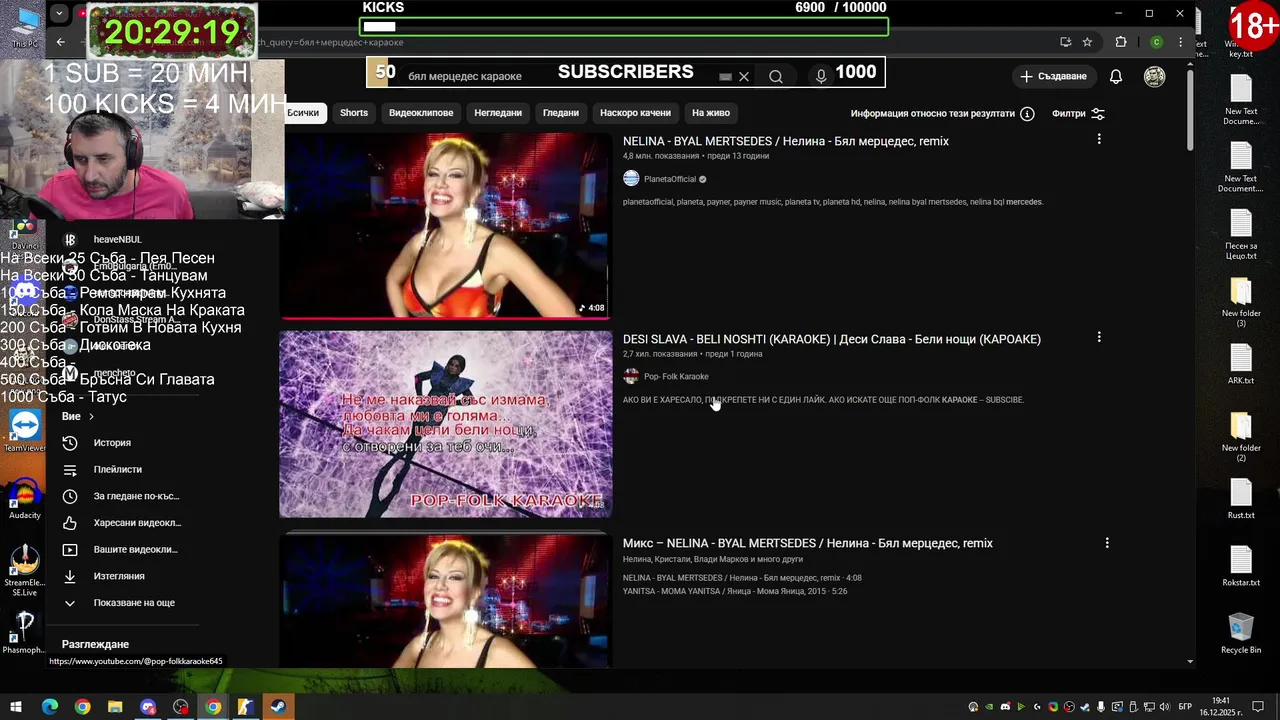
Task: Open the Микс – NELINA playlist title
Action: click(808, 543)
